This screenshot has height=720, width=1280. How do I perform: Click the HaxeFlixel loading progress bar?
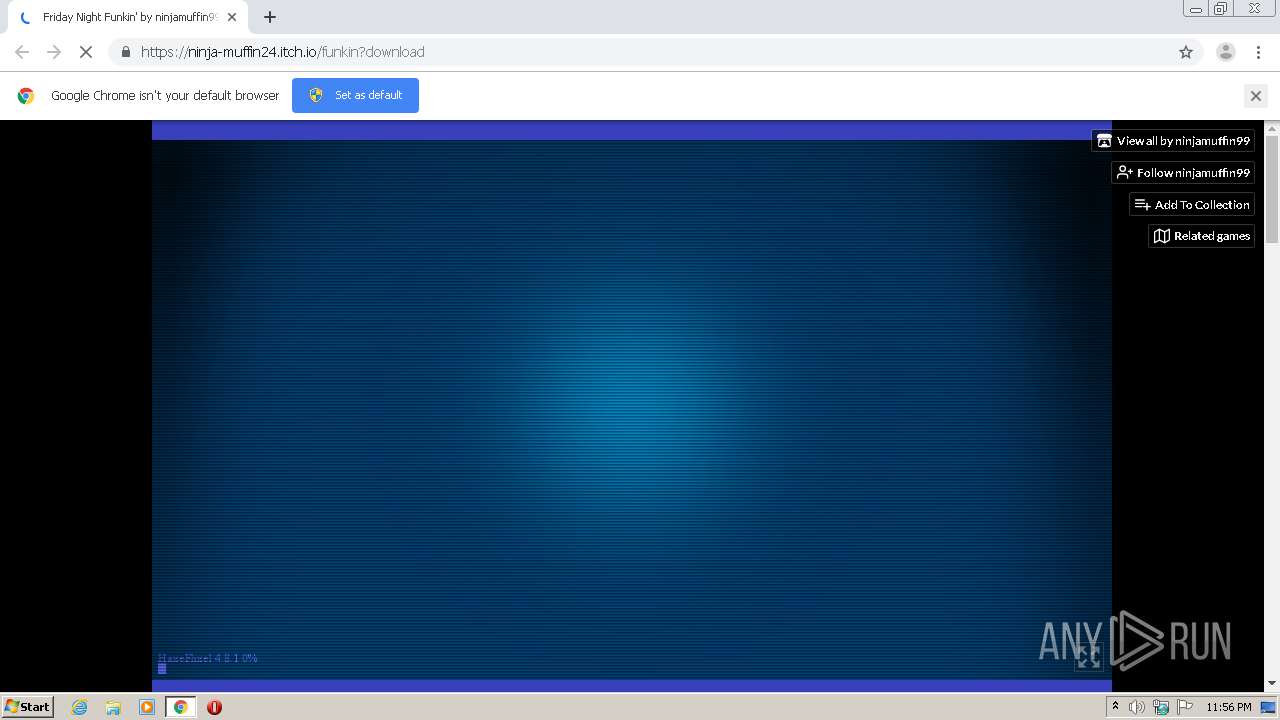(x=162, y=668)
